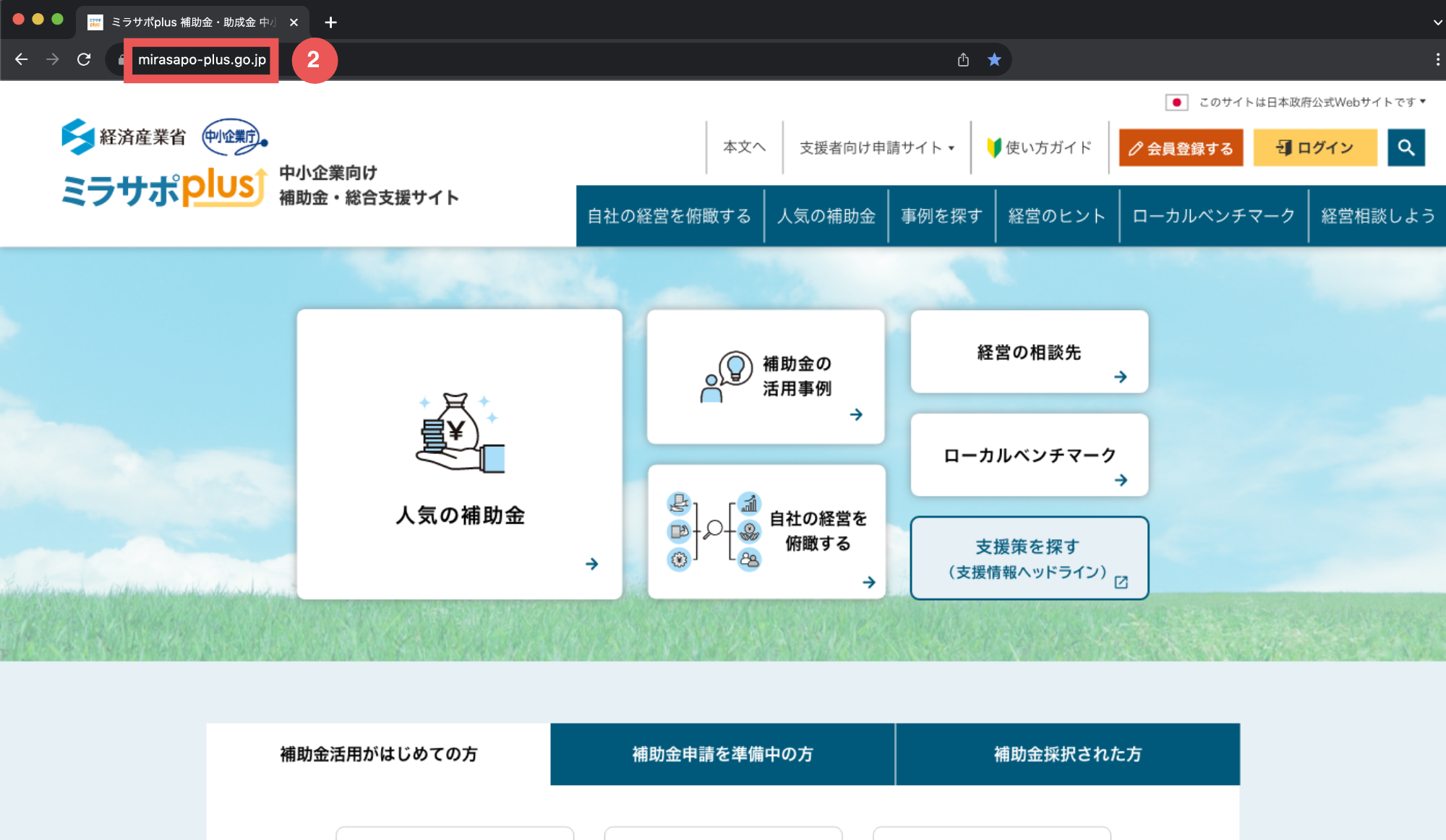Click the lock icon in address bar
The width and height of the screenshot is (1446, 840).
point(121,60)
